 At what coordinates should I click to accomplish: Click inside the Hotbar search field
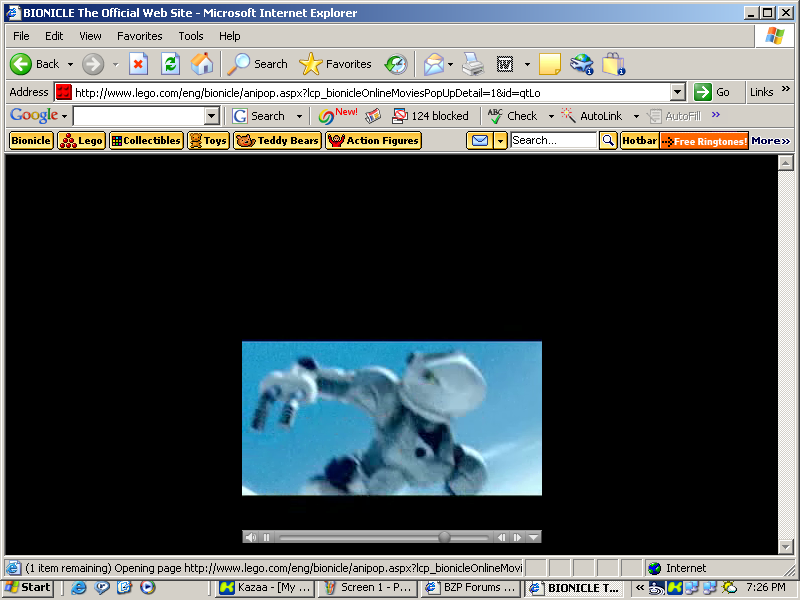pyautogui.click(x=553, y=140)
